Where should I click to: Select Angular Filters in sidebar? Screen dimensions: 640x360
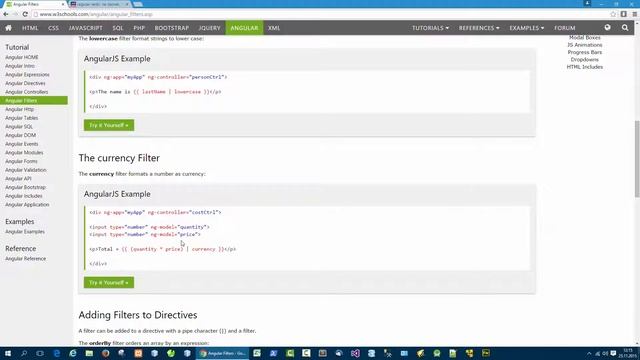click(x=34, y=100)
